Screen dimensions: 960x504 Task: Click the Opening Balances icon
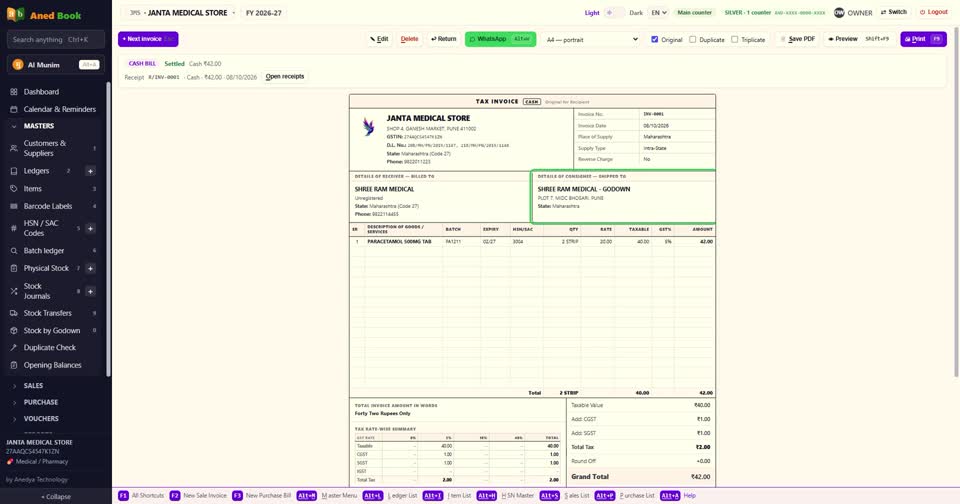(13, 365)
